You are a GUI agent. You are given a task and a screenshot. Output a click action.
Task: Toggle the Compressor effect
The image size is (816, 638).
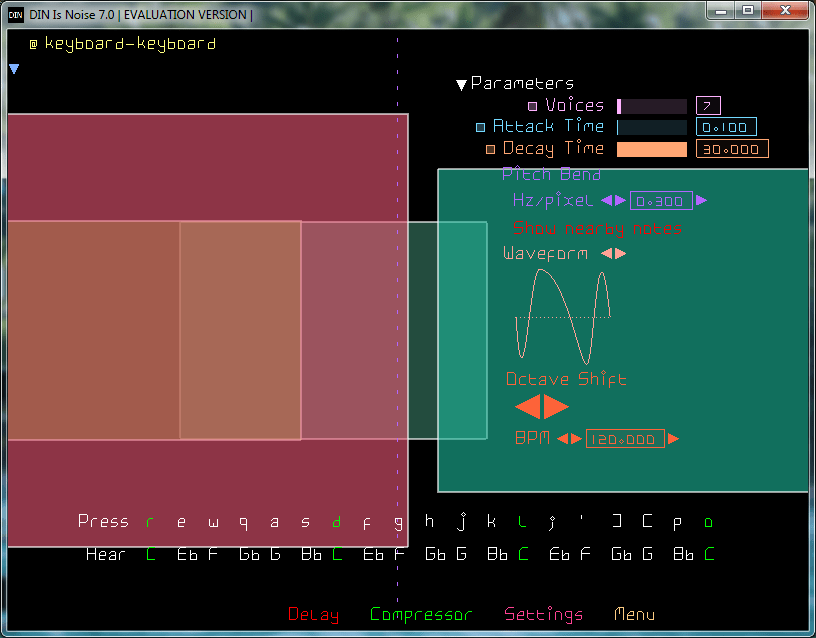420,614
